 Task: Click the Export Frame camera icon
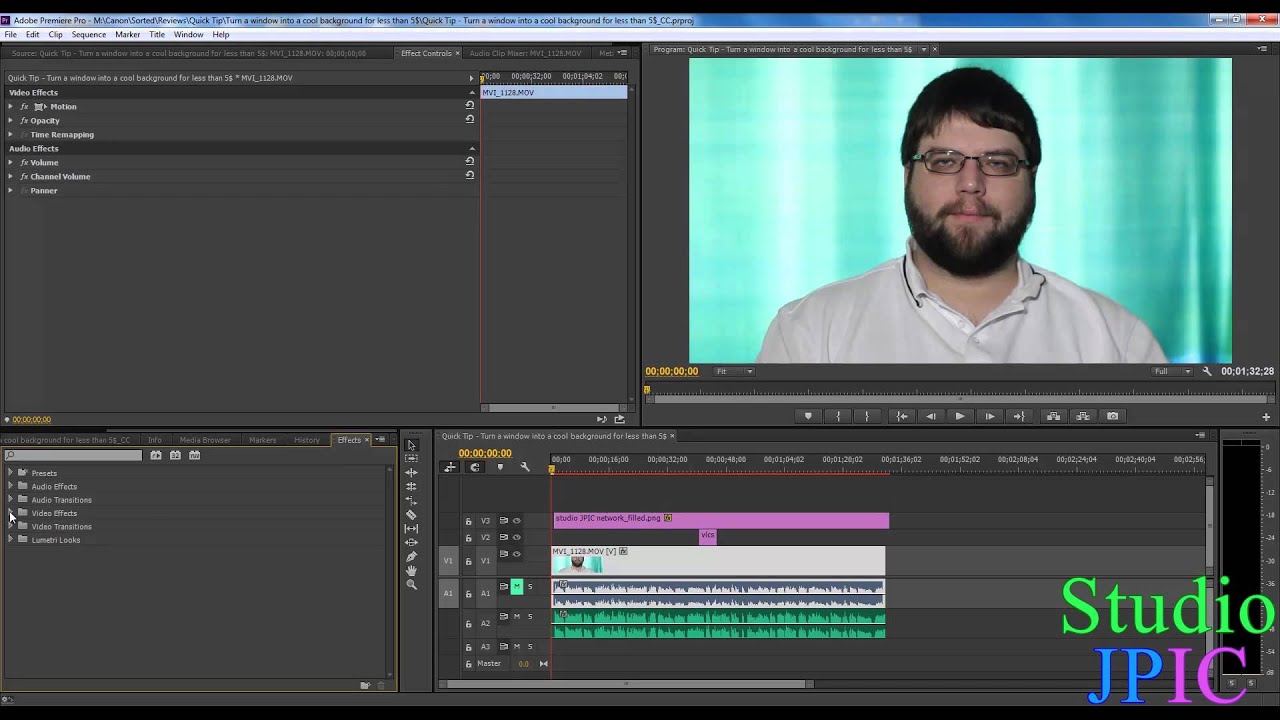(x=1112, y=416)
